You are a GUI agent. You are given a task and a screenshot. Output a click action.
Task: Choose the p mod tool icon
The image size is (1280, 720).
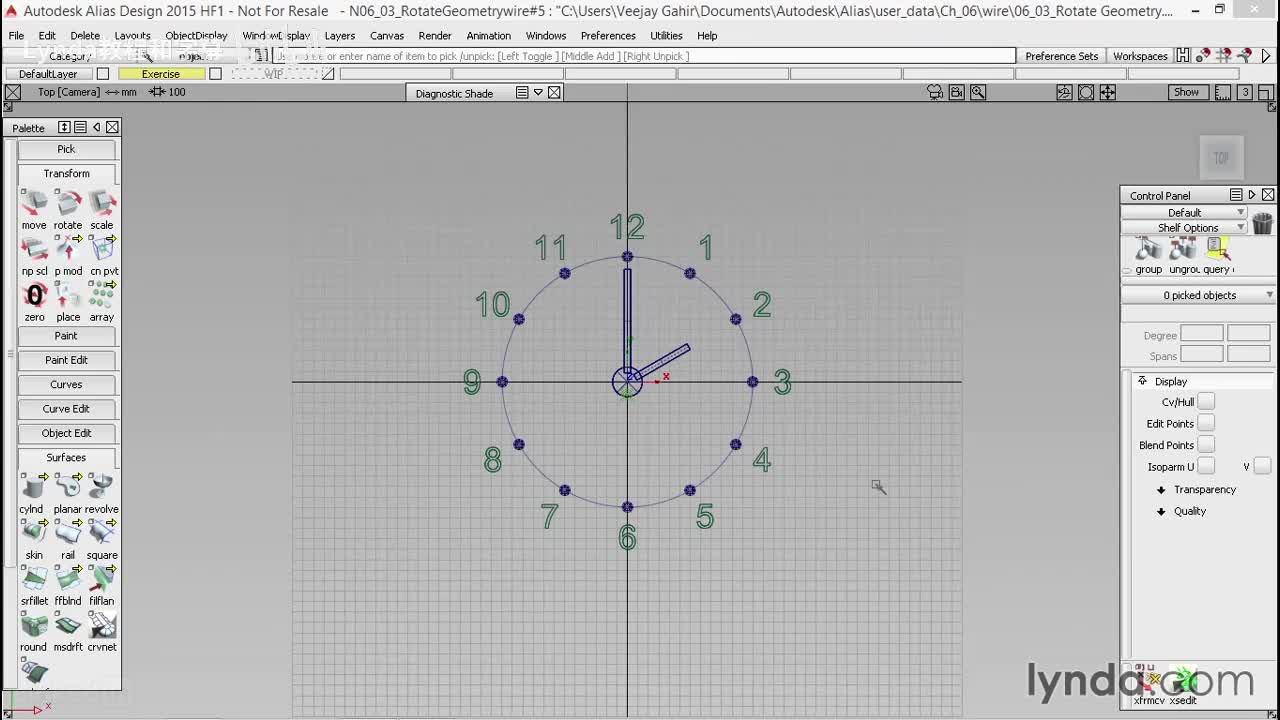click(68, 250)
